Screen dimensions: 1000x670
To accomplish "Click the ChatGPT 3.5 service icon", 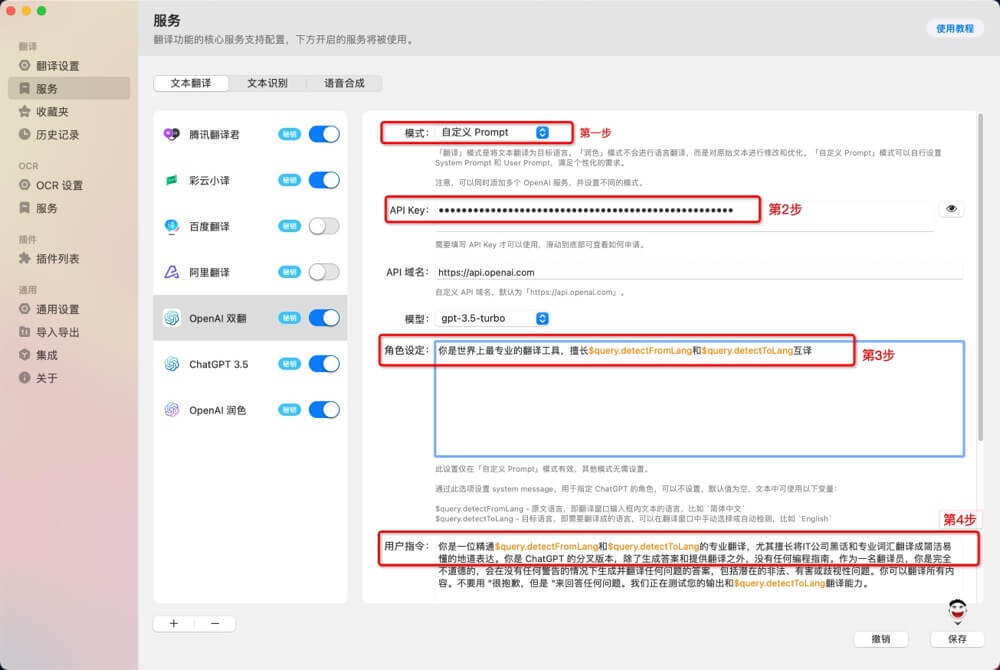I will coord(172,364).
